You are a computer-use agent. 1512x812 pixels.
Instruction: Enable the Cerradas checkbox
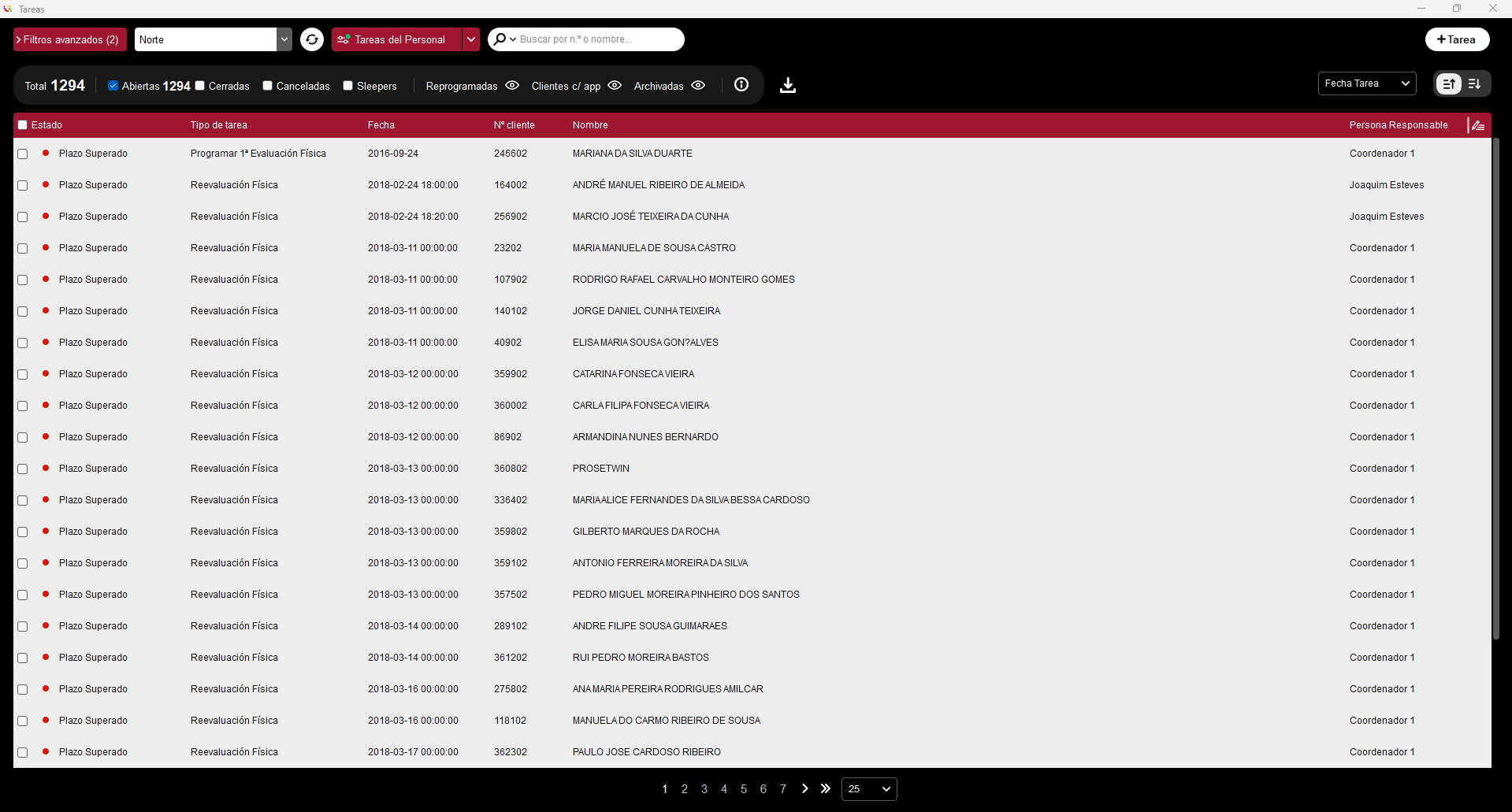(200, 86)
